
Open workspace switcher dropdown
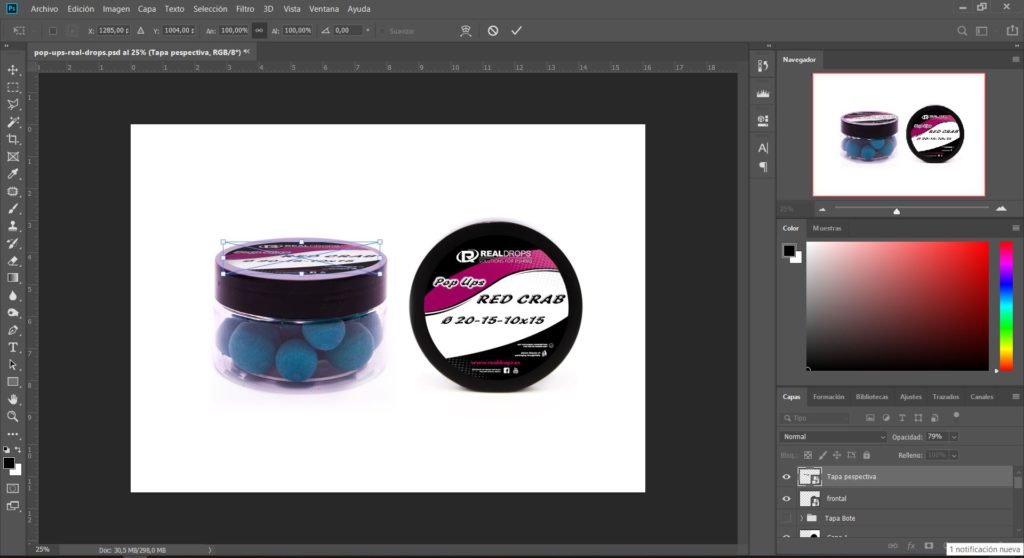[x=982, y=31]
